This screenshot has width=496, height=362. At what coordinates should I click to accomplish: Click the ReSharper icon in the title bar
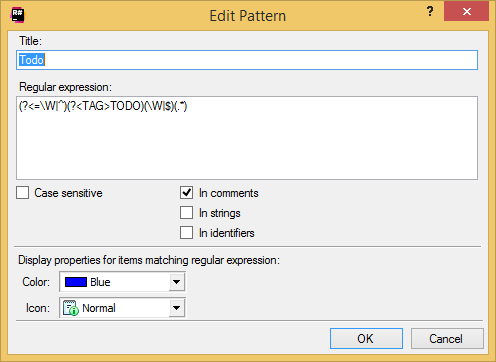point(17,15)
